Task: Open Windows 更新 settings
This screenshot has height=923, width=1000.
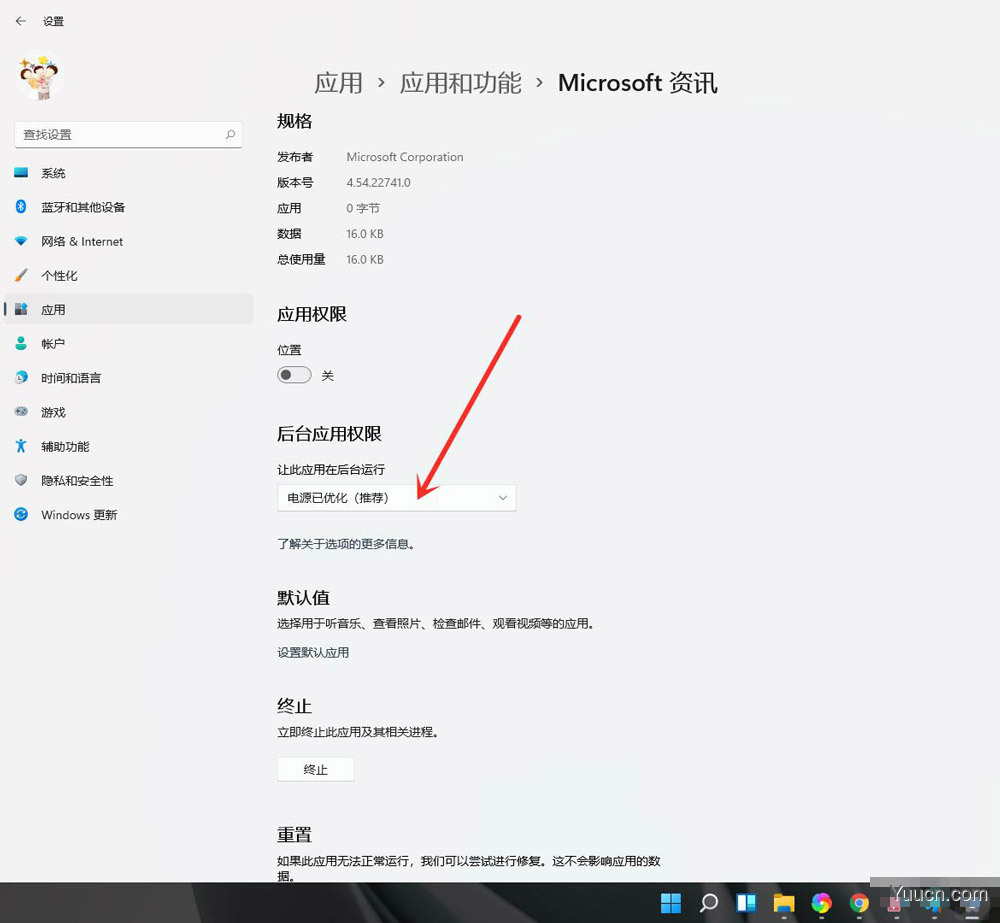Action: pos(129,515)
